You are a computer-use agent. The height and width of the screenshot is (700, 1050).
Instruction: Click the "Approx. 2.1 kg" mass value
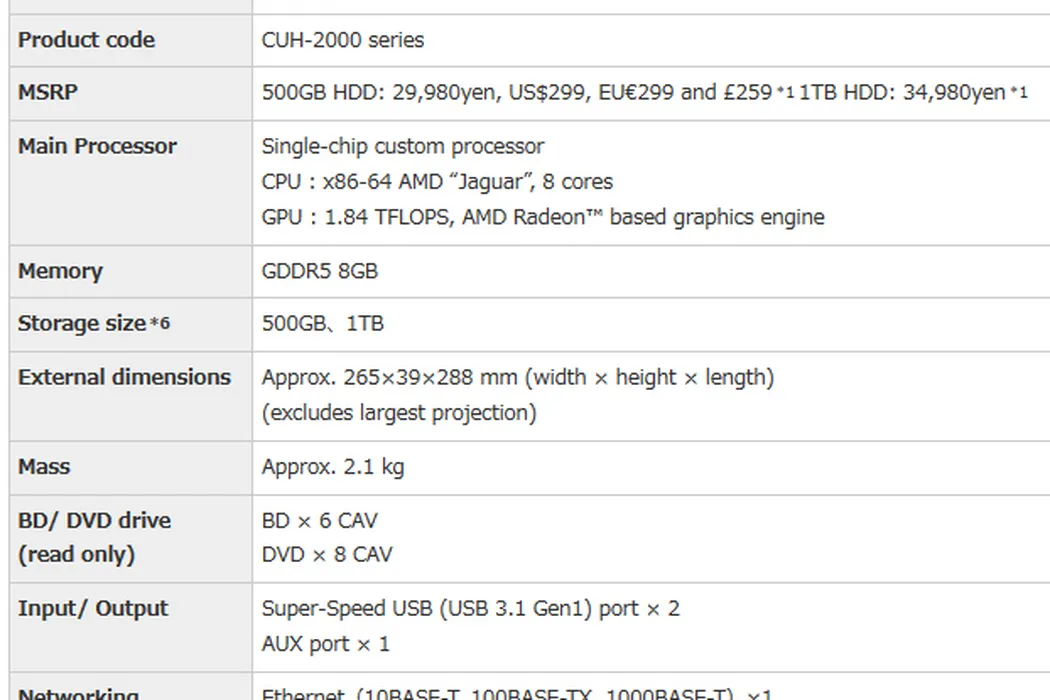tap(332, 467)
